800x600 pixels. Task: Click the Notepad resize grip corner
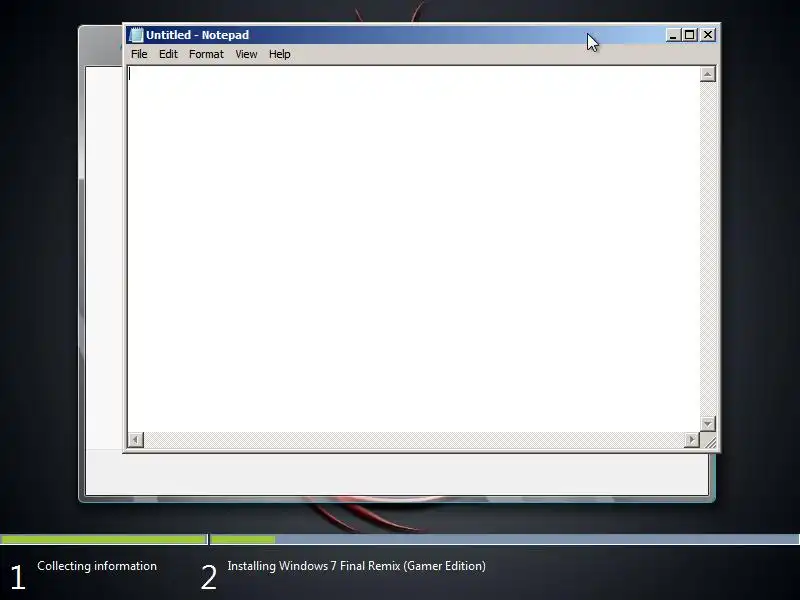pos(709,441)
